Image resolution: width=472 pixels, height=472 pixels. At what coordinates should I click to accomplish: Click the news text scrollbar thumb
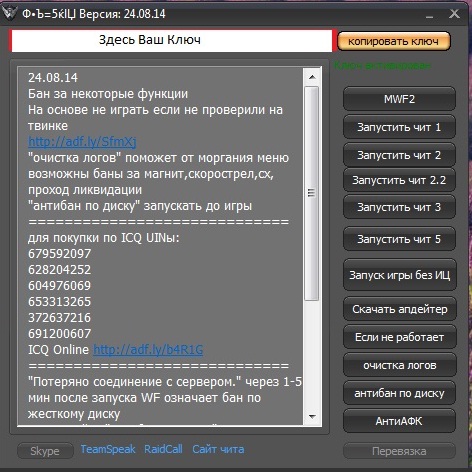pos(312,193)
